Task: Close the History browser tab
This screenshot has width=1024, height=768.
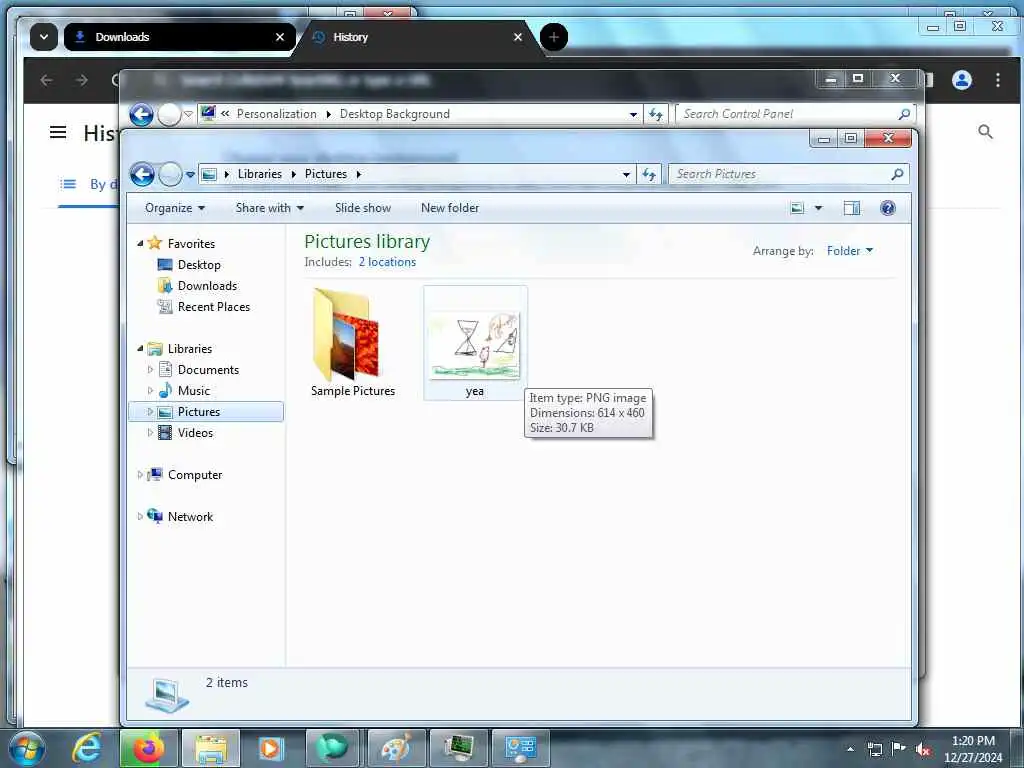Action: [518, 37]
